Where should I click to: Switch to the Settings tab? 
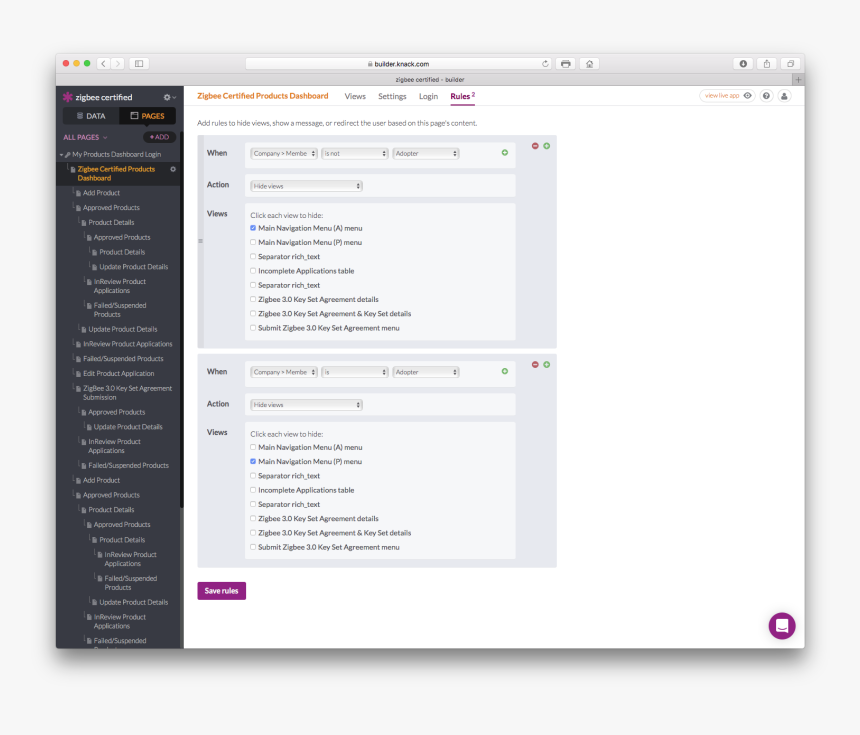392,97
